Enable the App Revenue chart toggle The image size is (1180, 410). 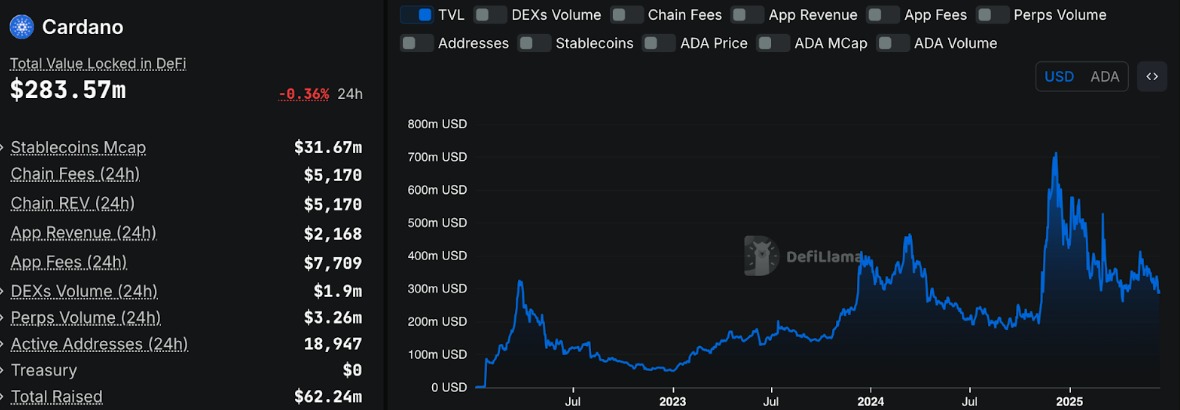[748, 14]
